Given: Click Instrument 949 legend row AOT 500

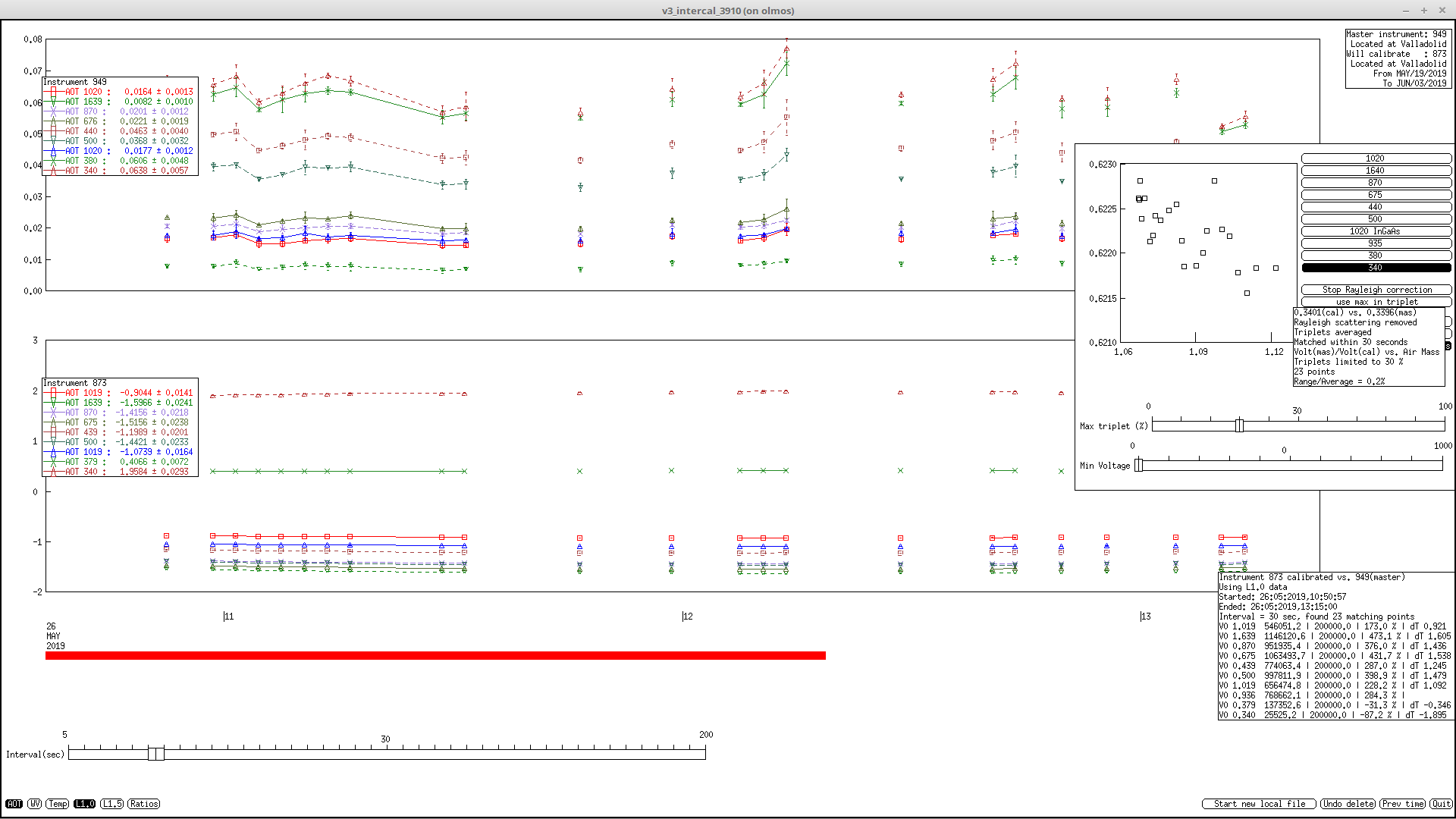Looking at the screenshot, I should coord(120,141).
